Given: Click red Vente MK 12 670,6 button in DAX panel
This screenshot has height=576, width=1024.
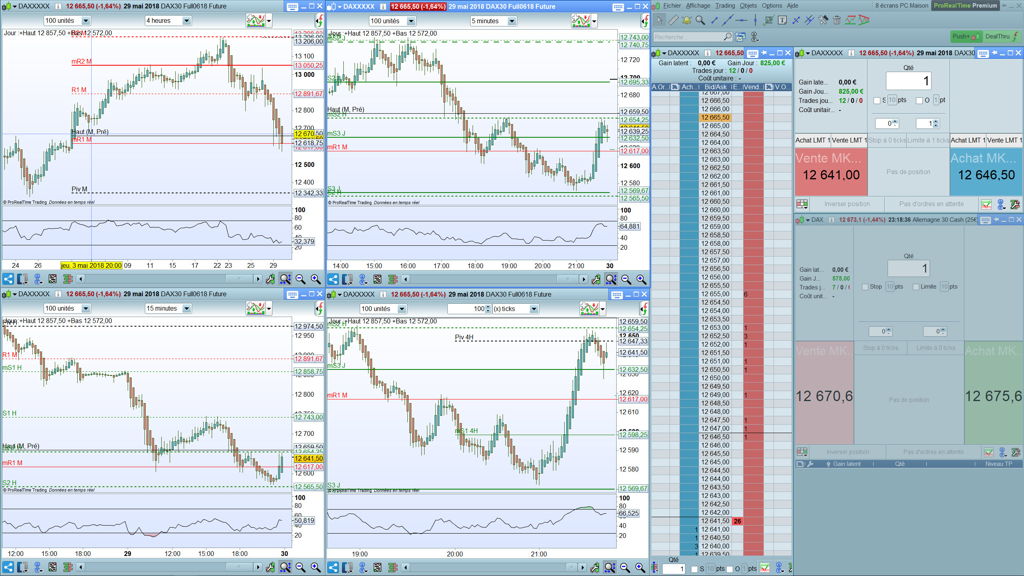Looking at the screenshot, I should [824, 392].
